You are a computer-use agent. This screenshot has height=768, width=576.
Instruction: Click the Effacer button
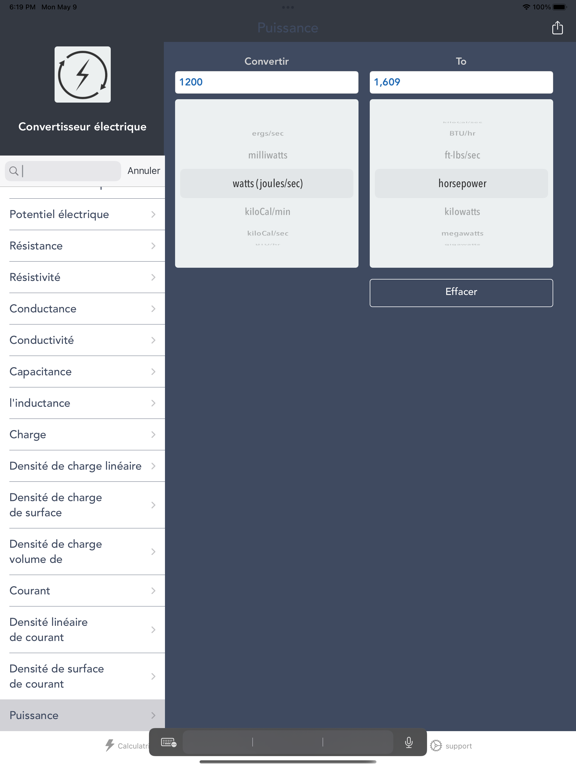pos(461,292)
